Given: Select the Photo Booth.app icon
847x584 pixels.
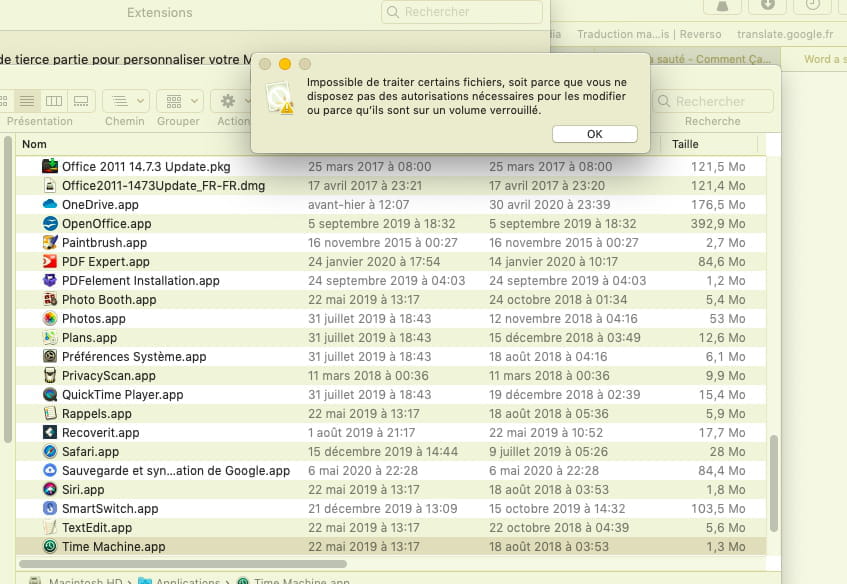Looking at the screenshot, I should (x=50, y=299).
